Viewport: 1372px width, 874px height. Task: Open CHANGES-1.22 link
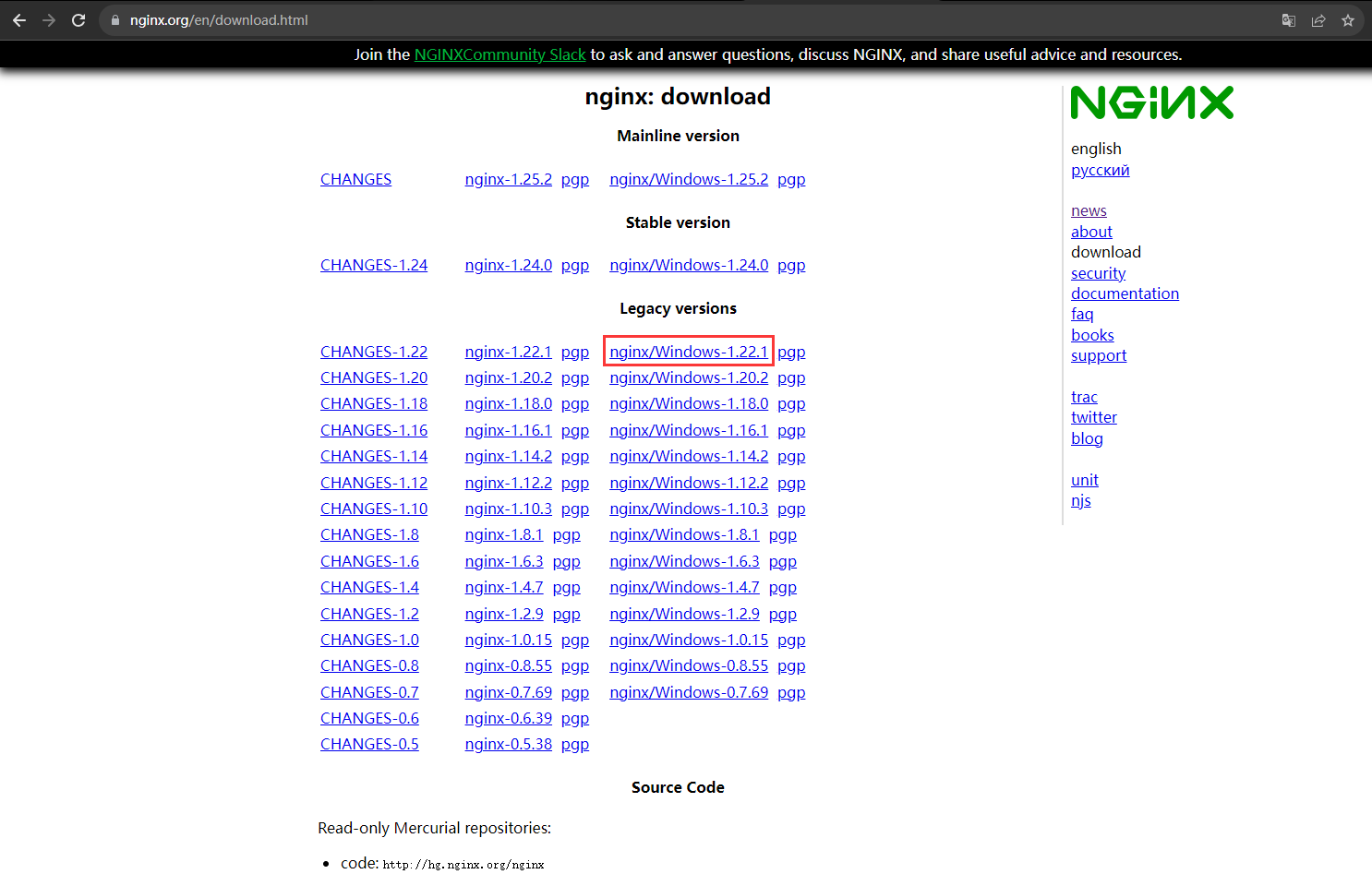click(374, 352)
